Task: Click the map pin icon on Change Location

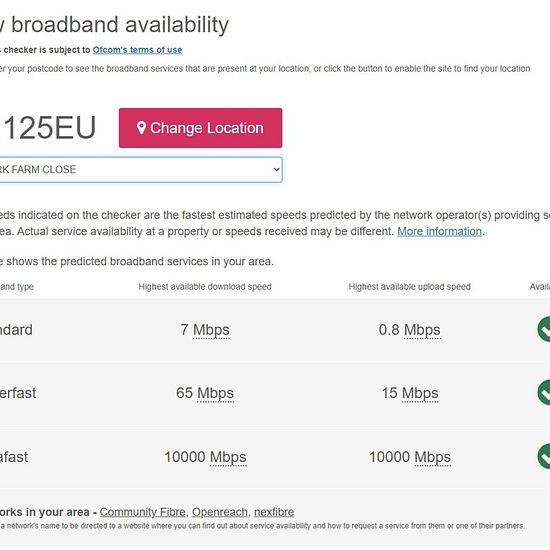Action: [141, 128]
